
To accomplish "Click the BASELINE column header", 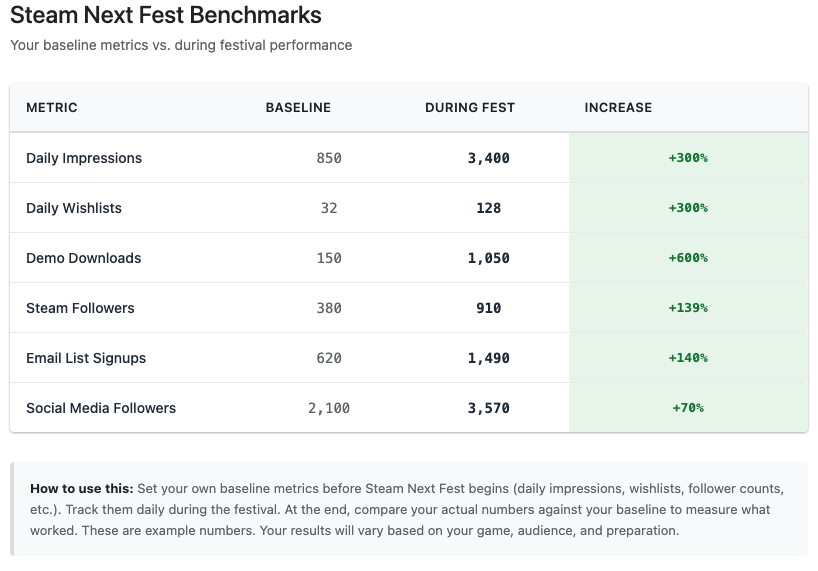I will click(x=298, y=107).
